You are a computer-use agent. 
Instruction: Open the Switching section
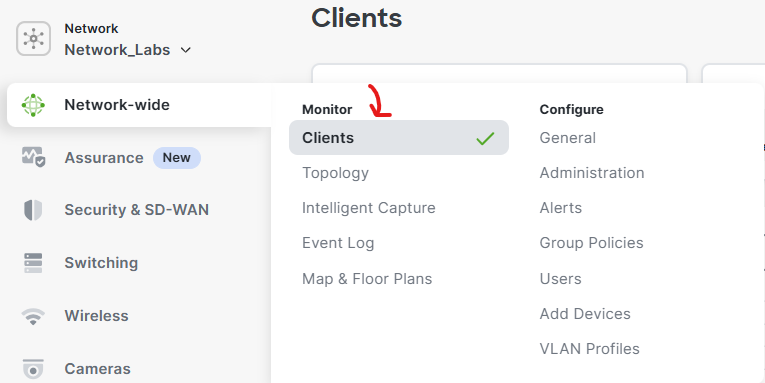(101, 263)
